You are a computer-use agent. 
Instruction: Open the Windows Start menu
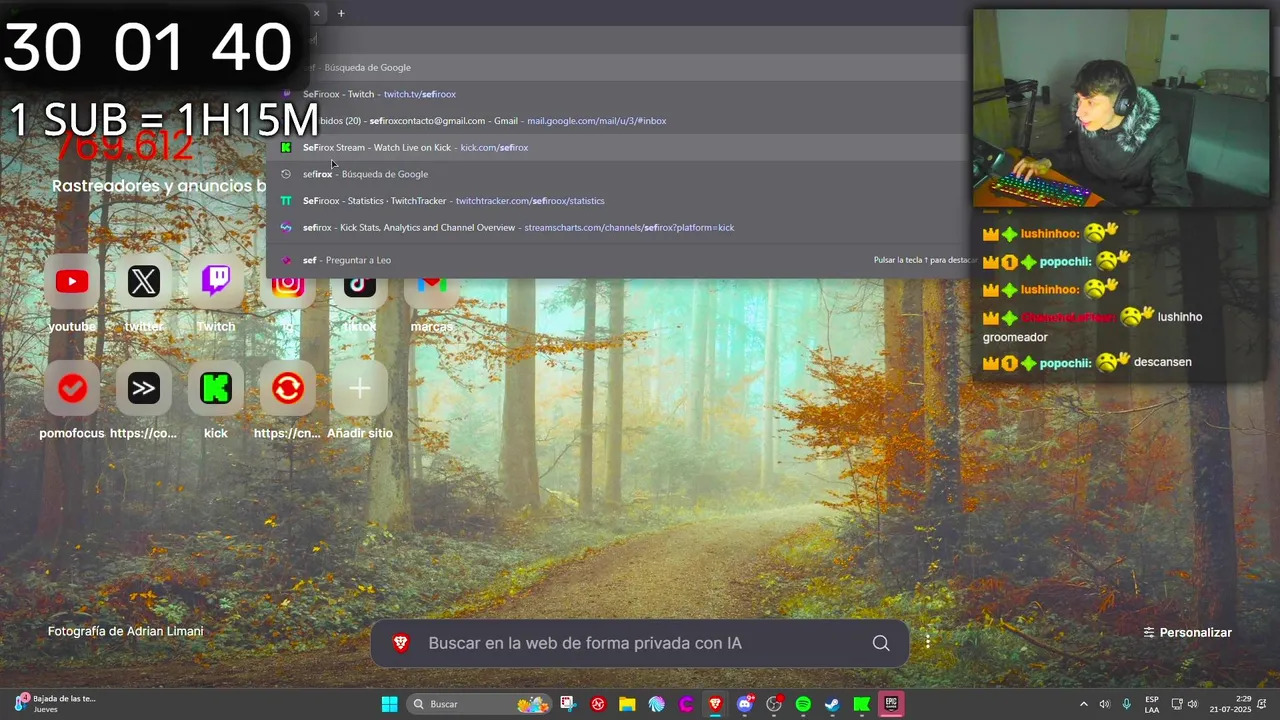coord(389,704)
